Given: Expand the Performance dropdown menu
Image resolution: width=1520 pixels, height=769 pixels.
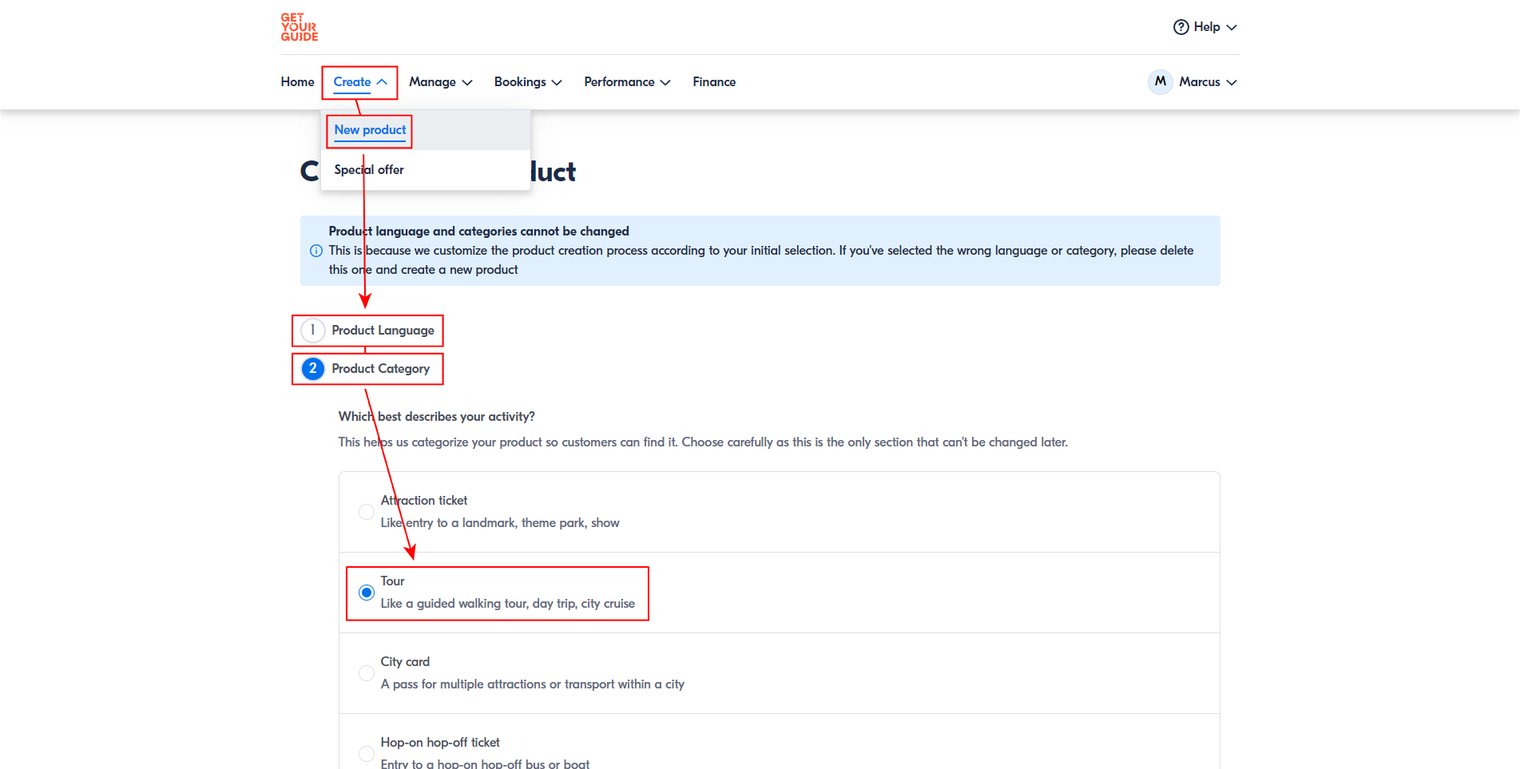Looking at the screenshot, I should click(x=627, y=82).
